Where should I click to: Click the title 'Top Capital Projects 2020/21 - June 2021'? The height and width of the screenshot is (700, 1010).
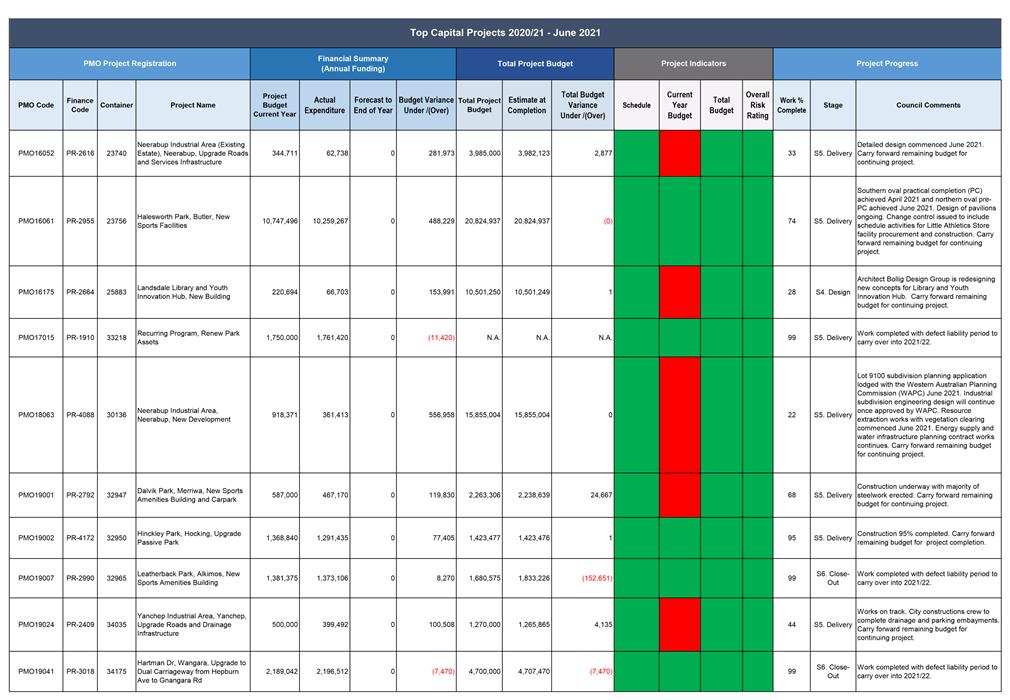505,33
